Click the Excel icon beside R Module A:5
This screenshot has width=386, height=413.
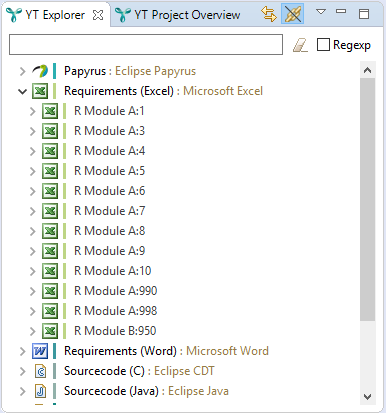[50, 171]
